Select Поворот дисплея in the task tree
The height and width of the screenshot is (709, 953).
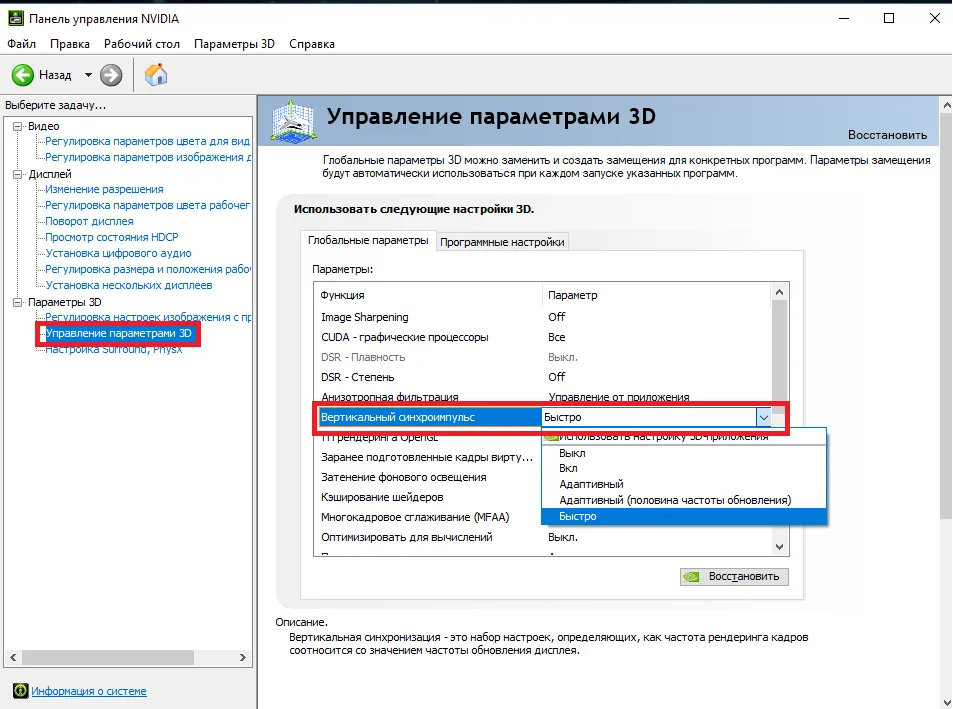tap(89, 221)
